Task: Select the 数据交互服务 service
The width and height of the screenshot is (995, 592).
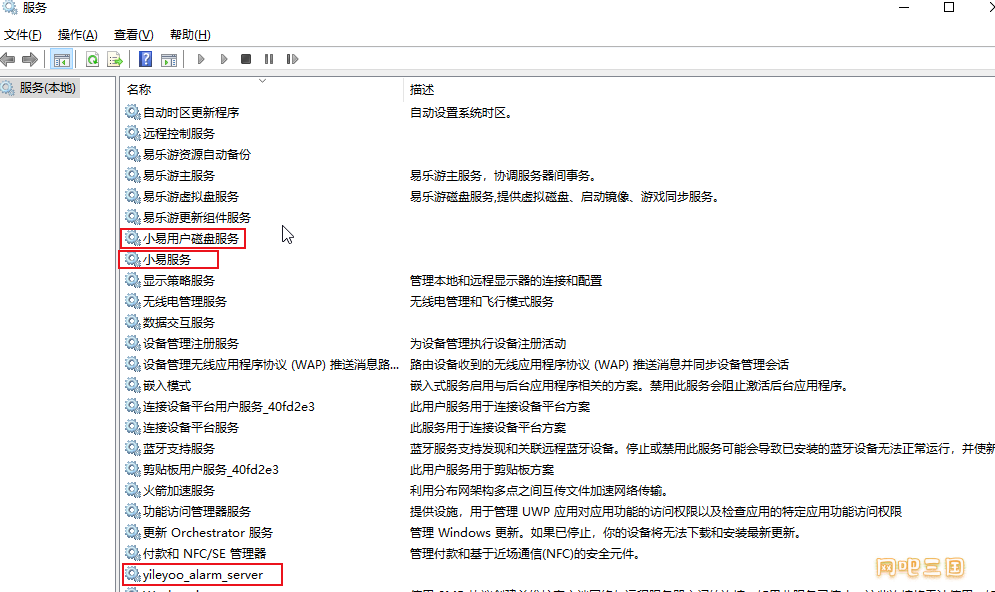Action: pos(179,322)
